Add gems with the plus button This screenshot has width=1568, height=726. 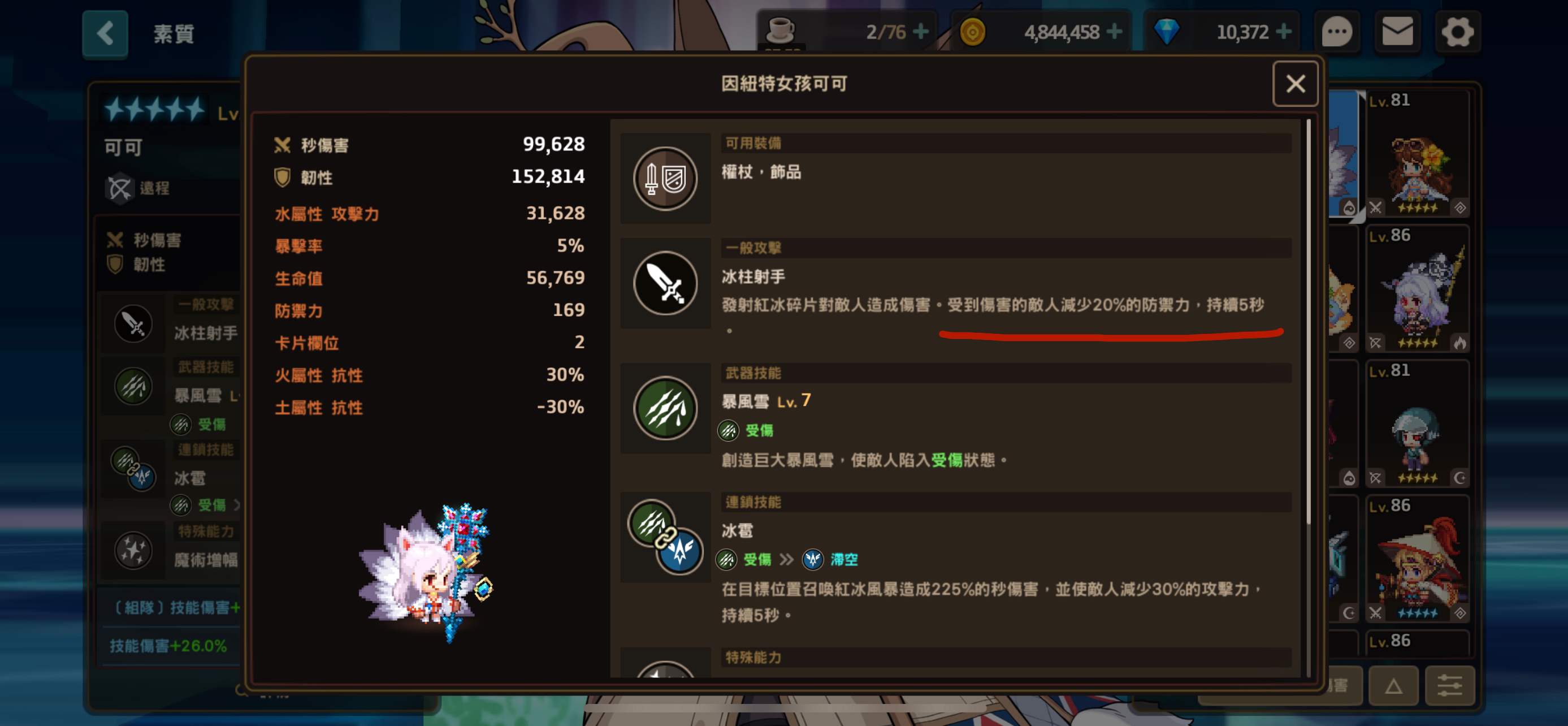coord(1284,31)
